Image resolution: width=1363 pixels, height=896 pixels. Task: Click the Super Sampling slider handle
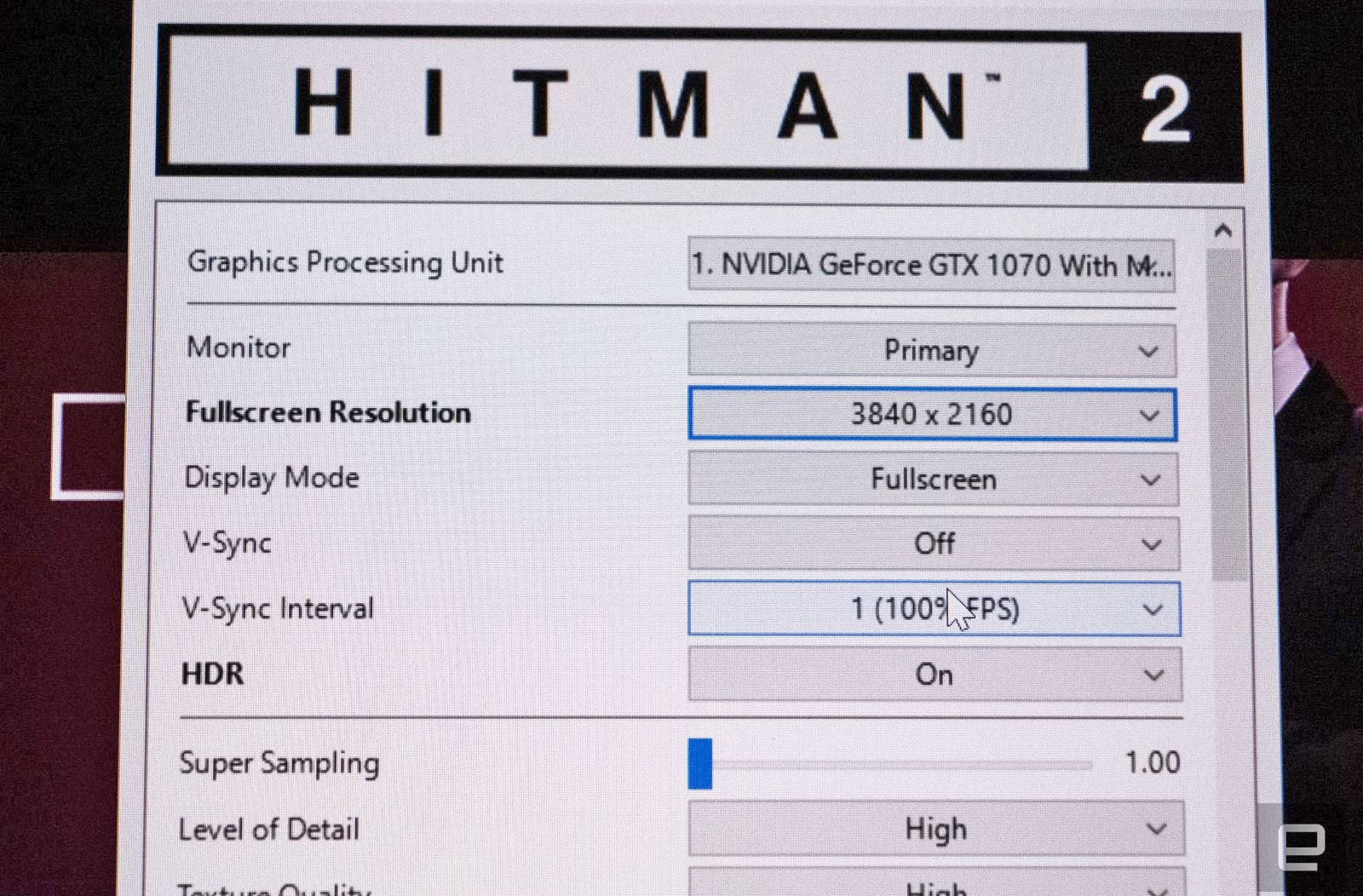click(x=700, y=763)
